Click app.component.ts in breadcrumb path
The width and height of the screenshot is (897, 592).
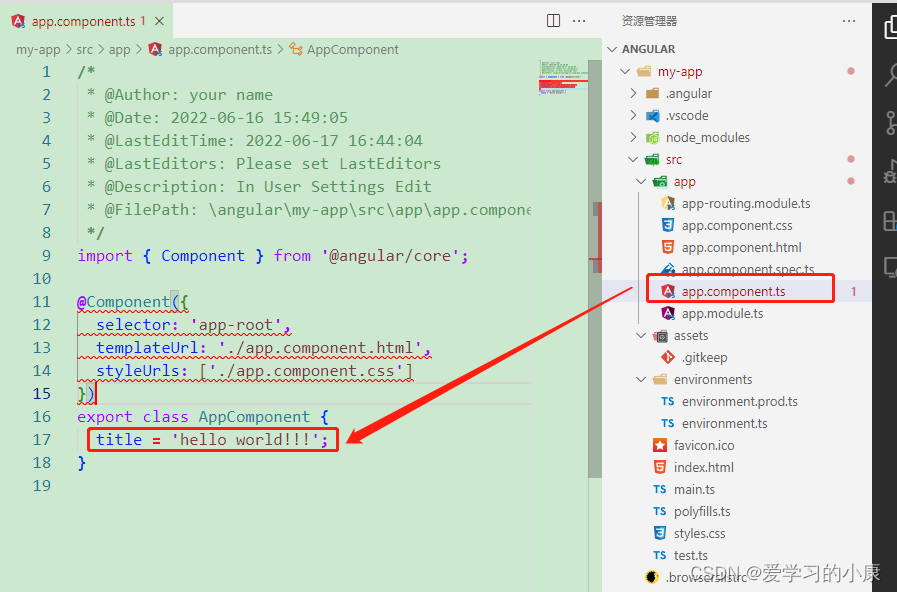[220, 50]
